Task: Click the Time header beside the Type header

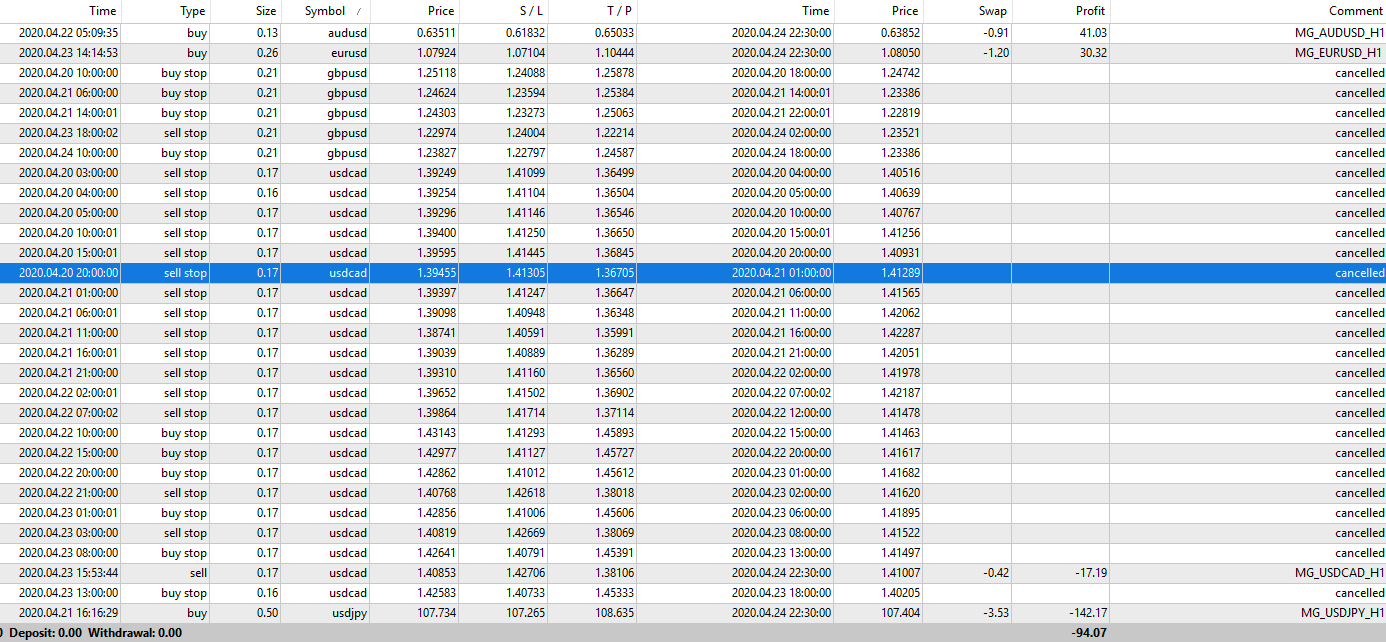Action: 103,11
